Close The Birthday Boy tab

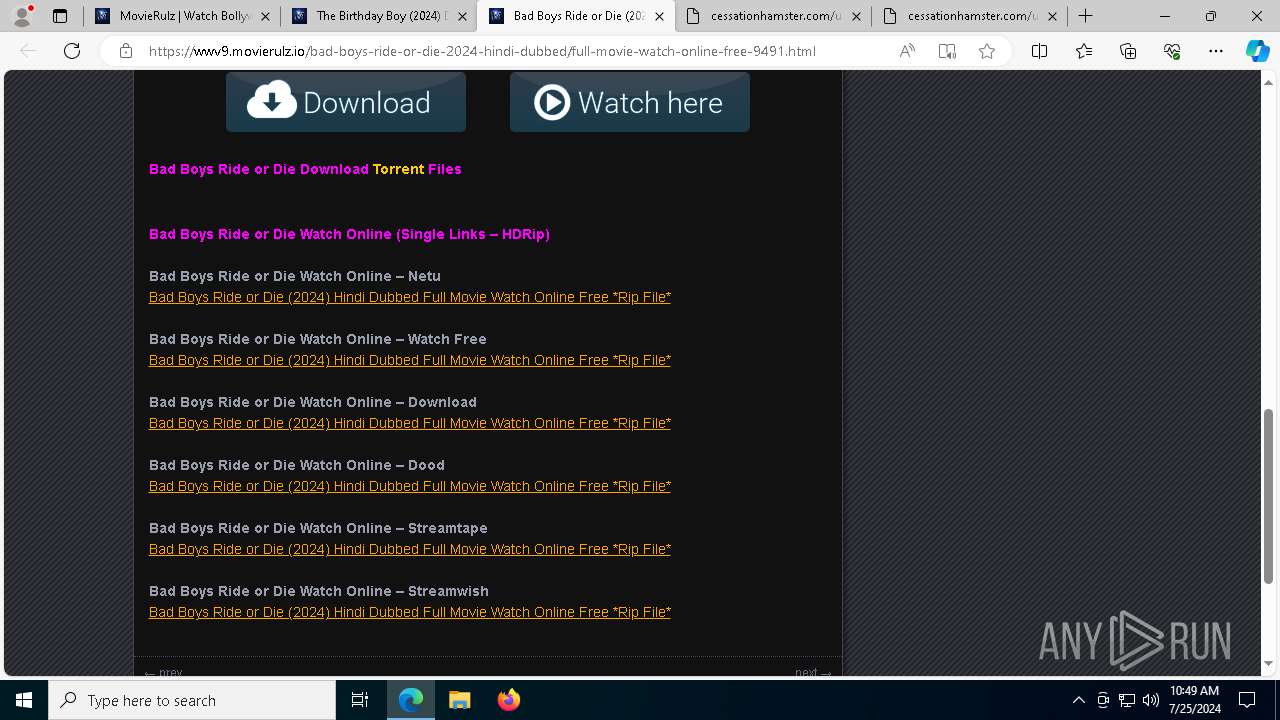click(x=462, y=16)
